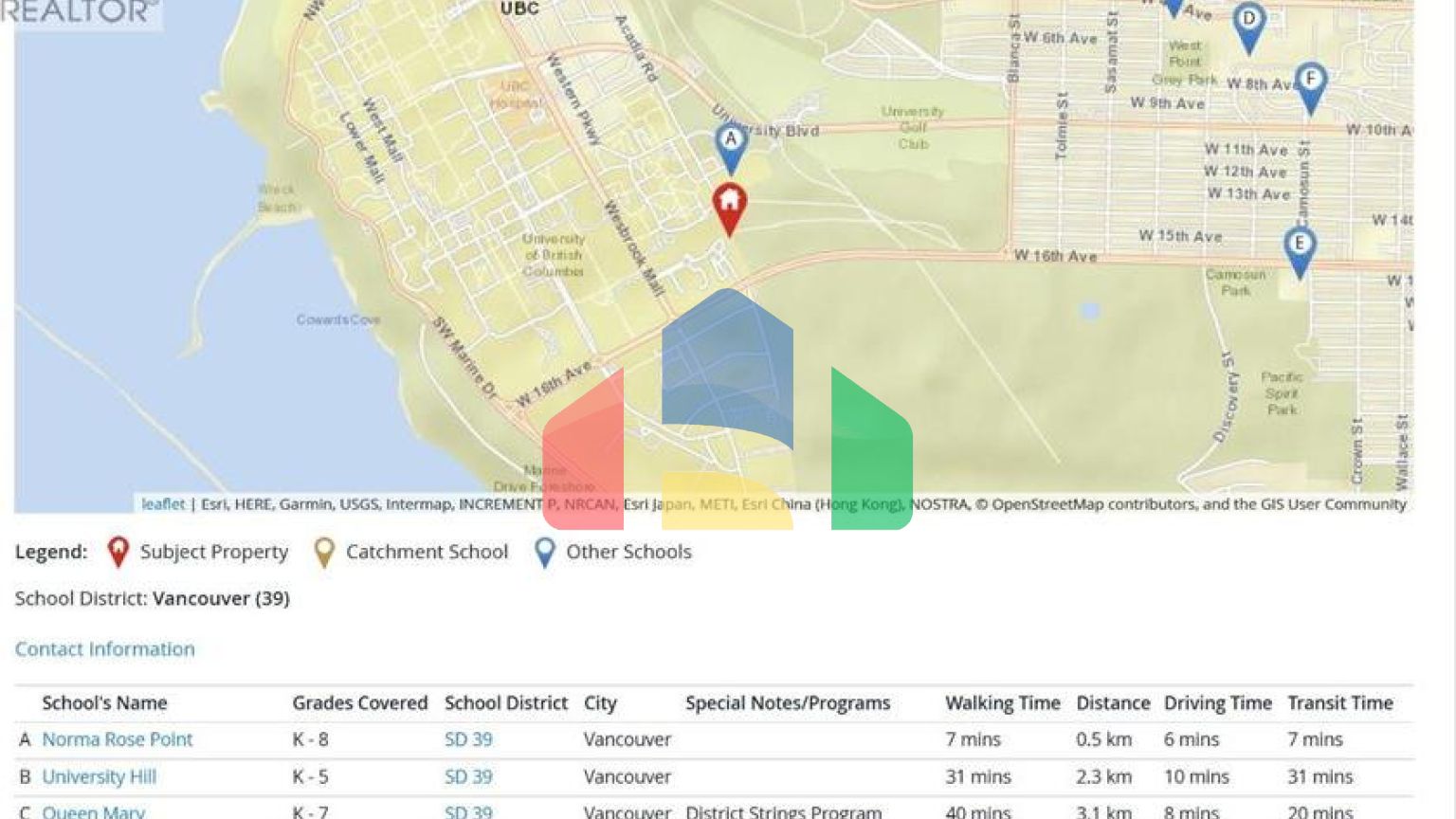Viewport: 1456px width, 819px height.
Task: Click the Walking Time column header
Action: (x=1002, y=703)
